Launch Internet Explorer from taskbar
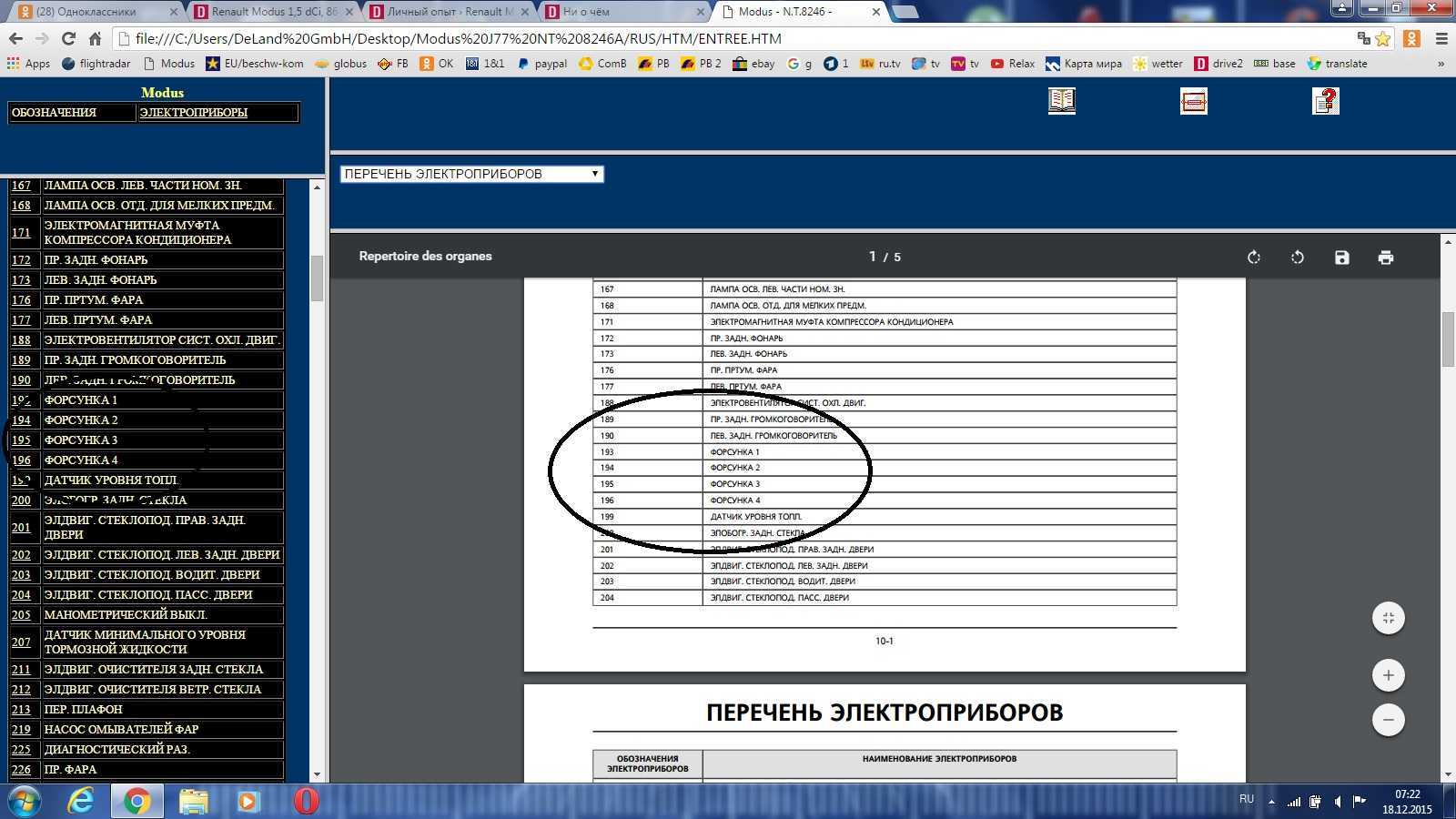The width and height of the screenshot is (1456, 819). [82, 801]
